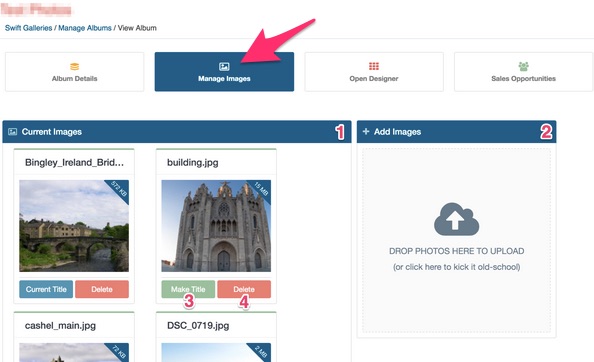Go to the Sales Opportunities tab
Image resolution: width=594 pixels, height=362 pixels.
(x=524, y=72)
